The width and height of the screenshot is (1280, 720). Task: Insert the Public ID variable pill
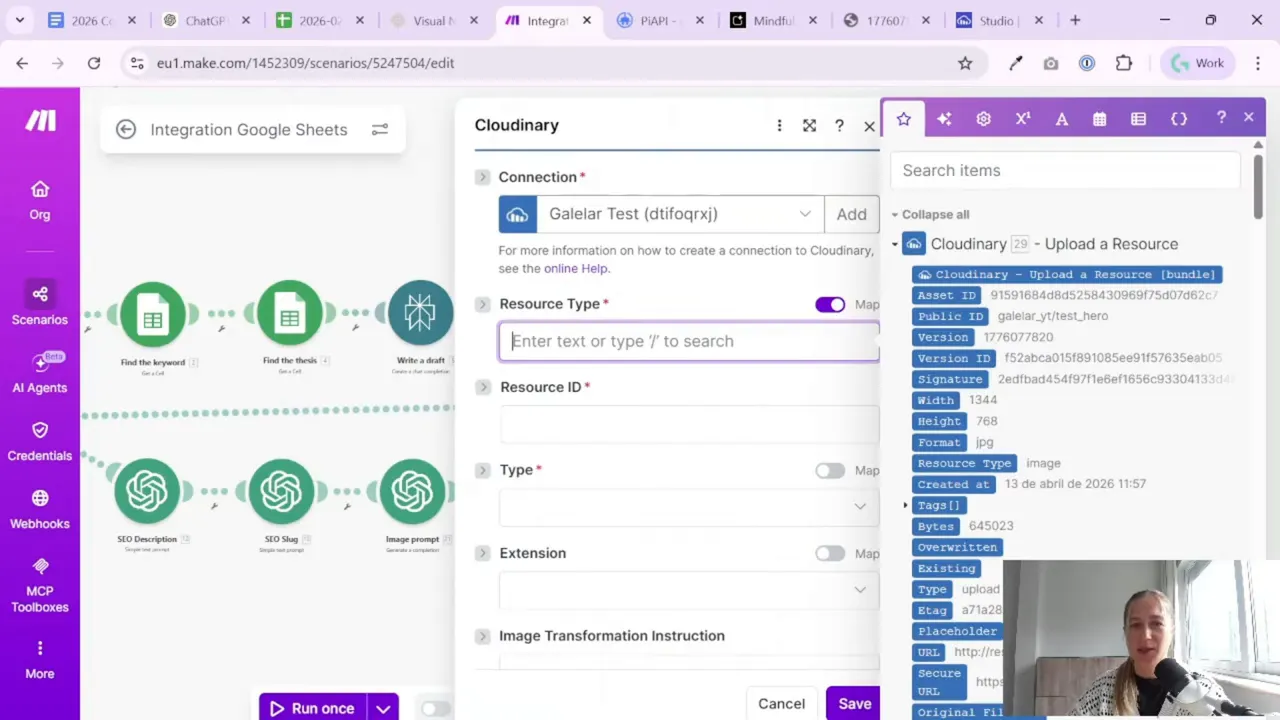tap(950, 316)
